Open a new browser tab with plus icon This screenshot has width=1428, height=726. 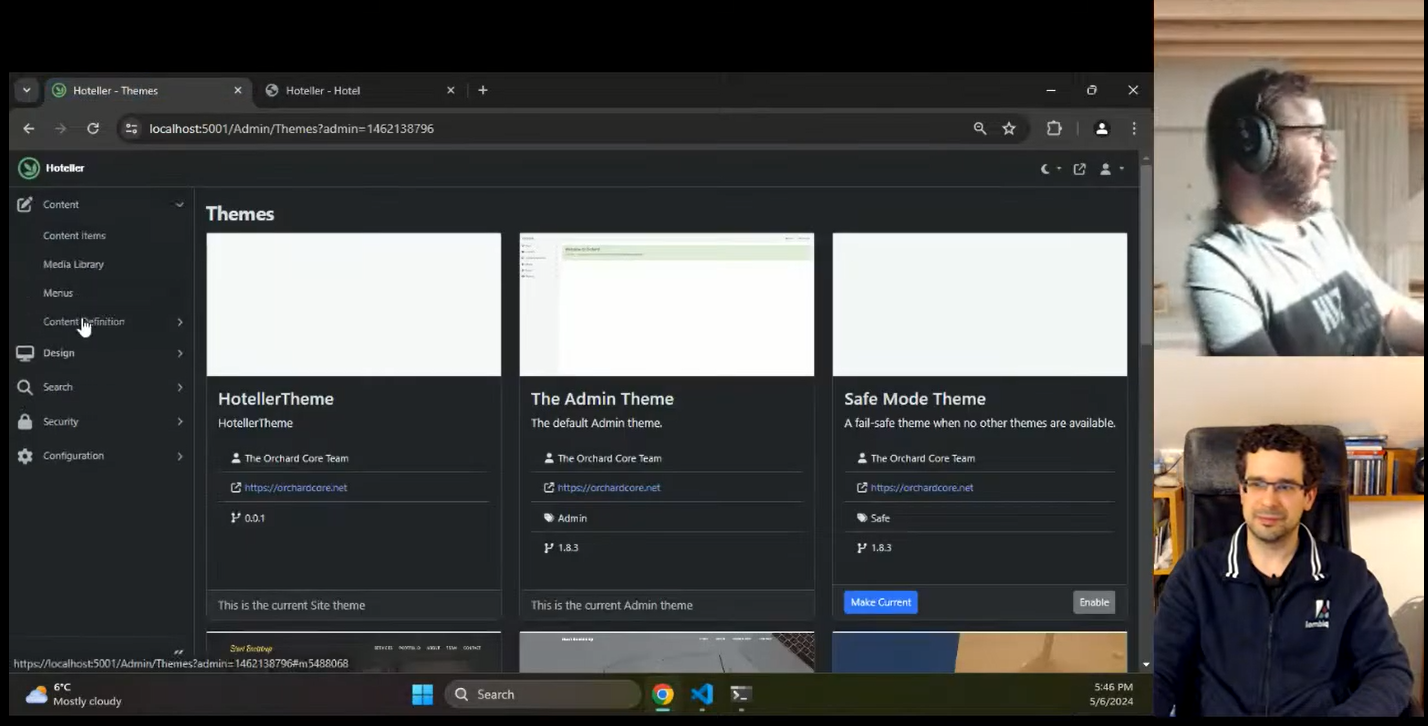coord(483,90)
